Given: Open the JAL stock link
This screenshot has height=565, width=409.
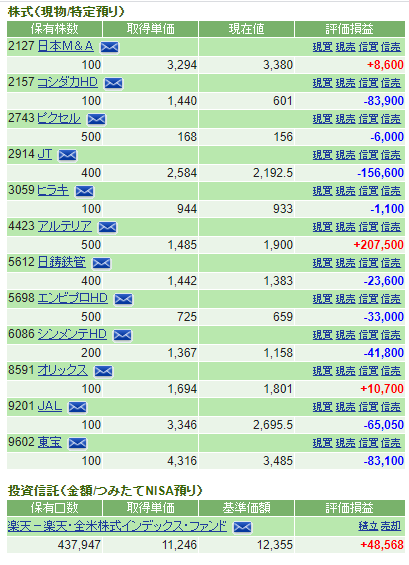Looking at the screenshot, I should (50, 406).
